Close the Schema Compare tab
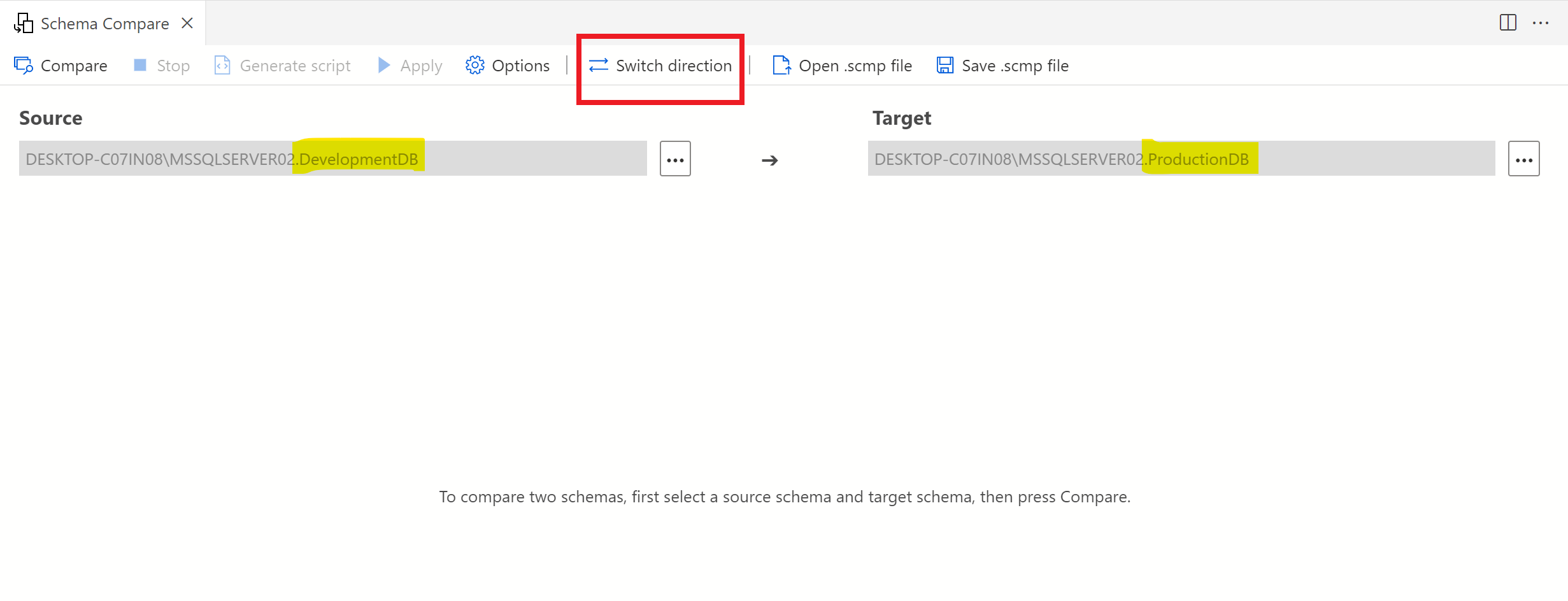 click(x=187, y=23)
